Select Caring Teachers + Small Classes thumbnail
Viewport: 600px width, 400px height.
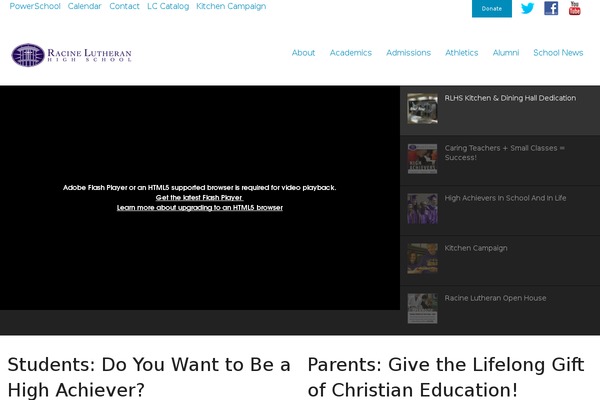point(422,158)
